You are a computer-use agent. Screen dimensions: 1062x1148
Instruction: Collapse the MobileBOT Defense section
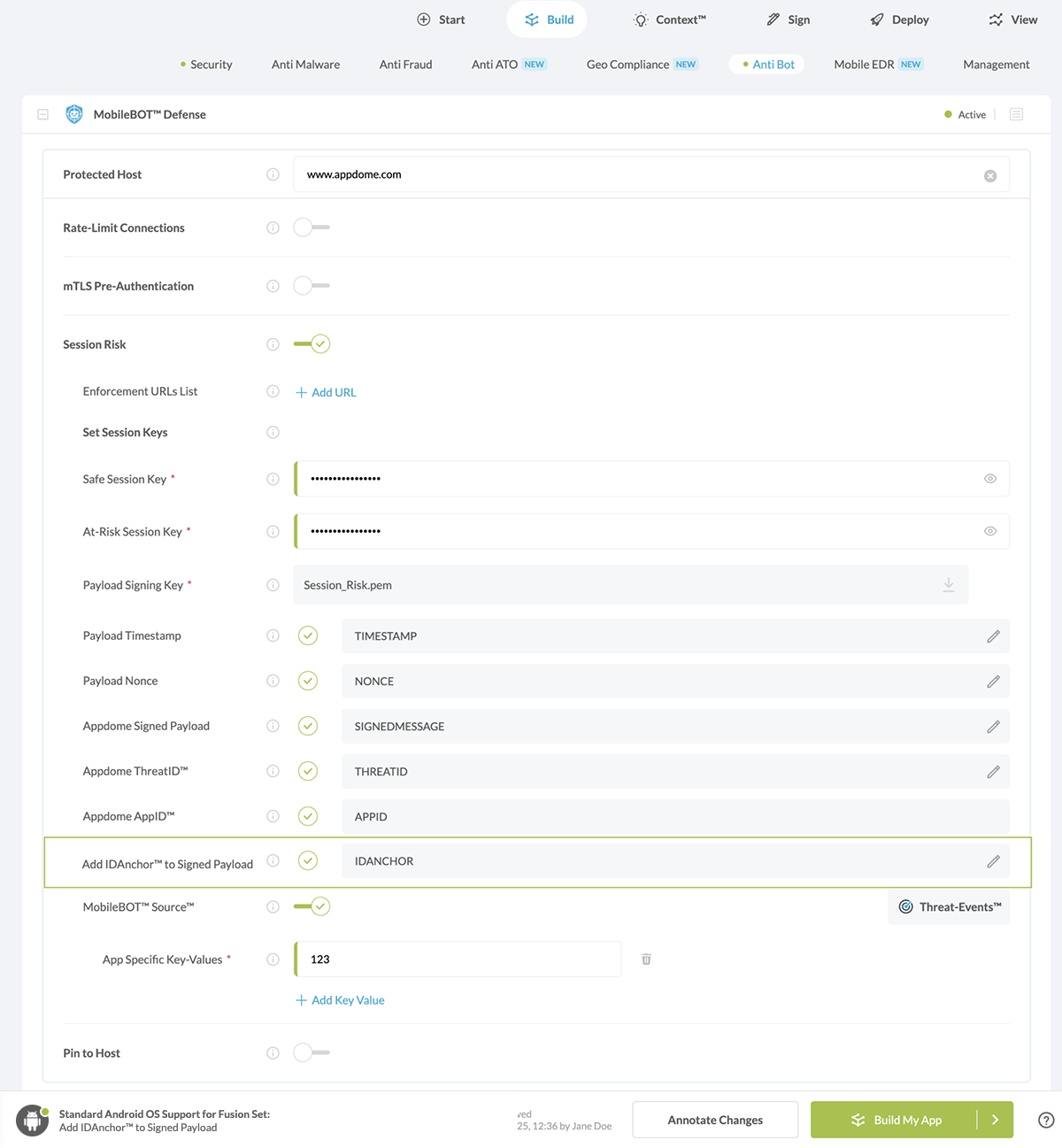pyautogui.click(x=42, y=114)
